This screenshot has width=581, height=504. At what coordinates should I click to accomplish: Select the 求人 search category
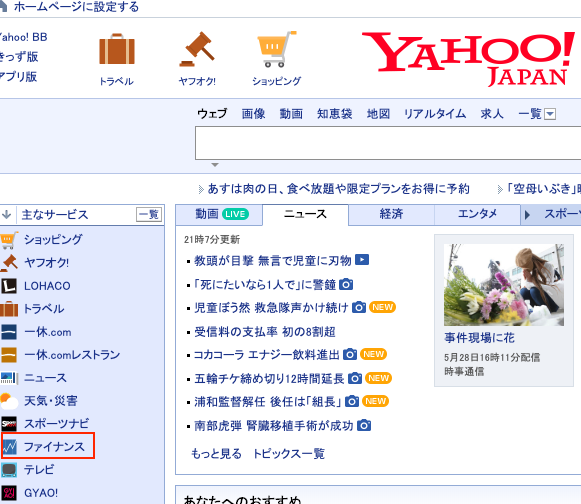(x=492, y=113)
